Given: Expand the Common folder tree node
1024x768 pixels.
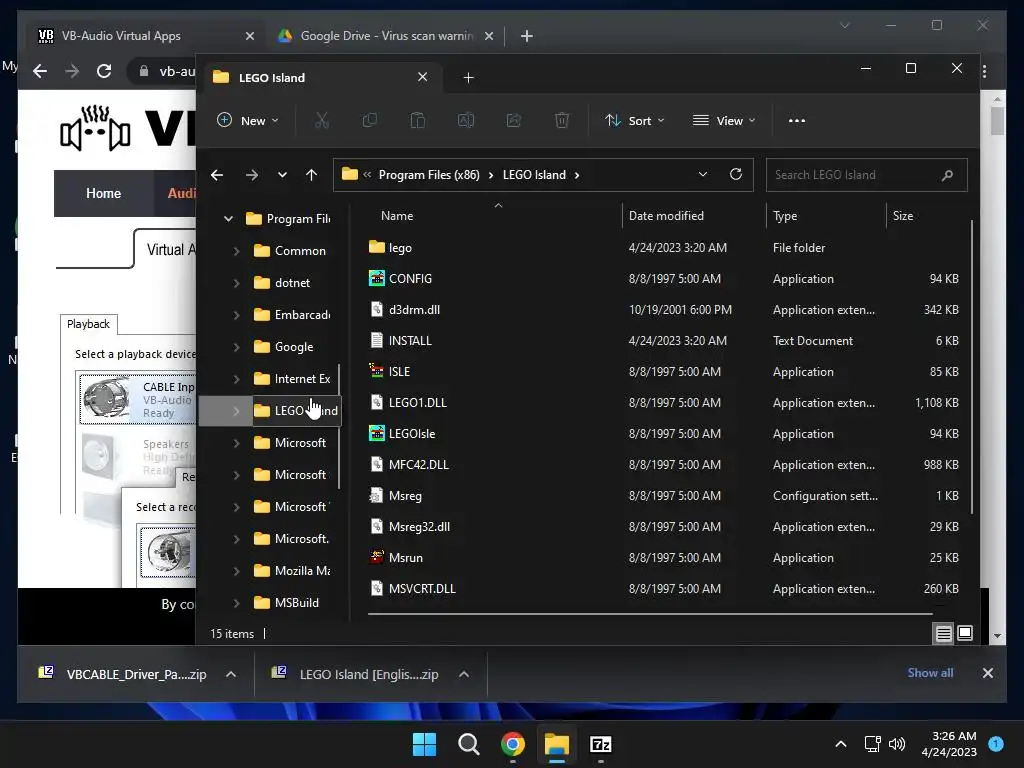Looking at the screenshot, I should coord(236,251).
